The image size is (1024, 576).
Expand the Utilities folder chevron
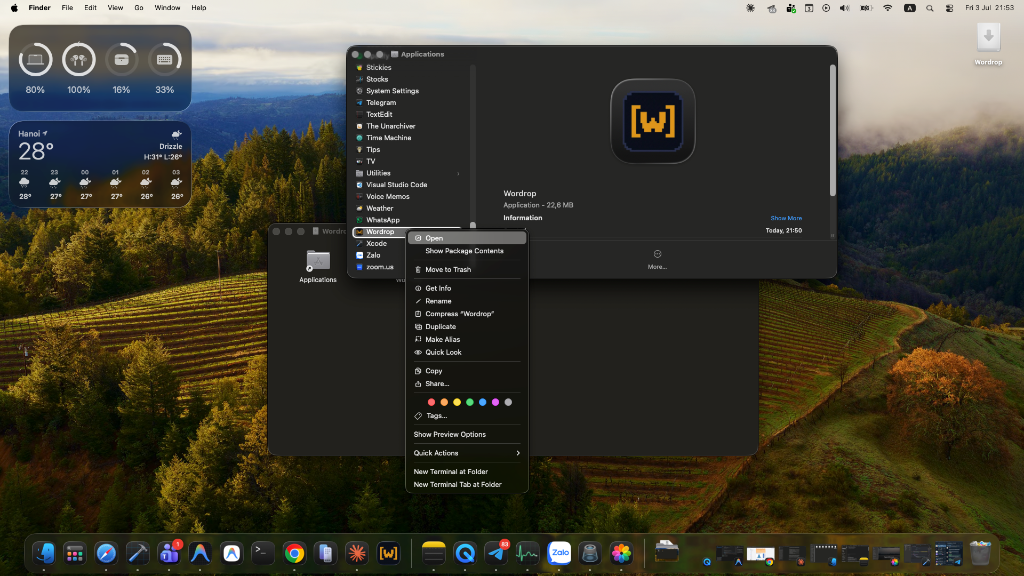point(458,173)
